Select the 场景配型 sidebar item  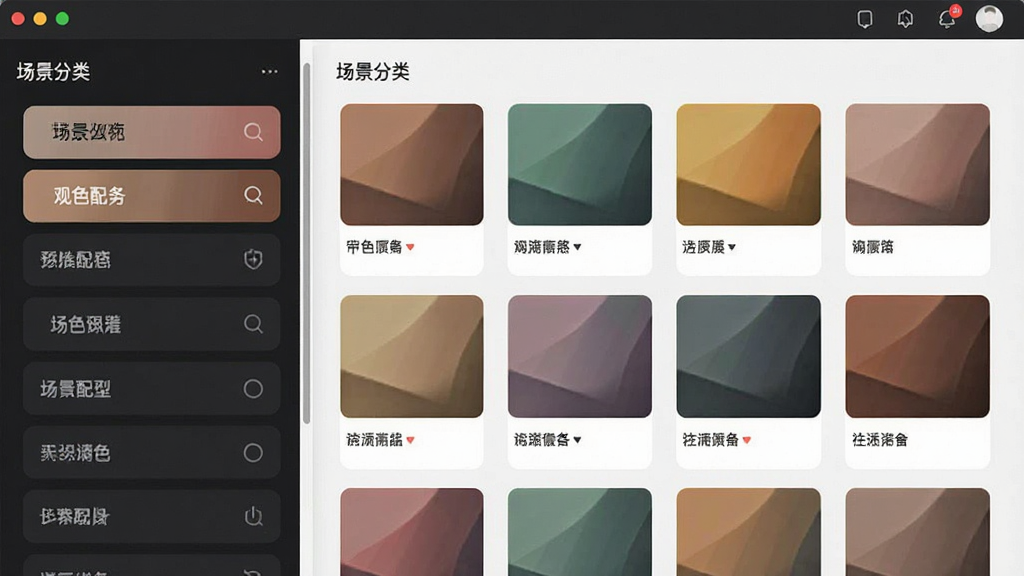click(152, 389)
